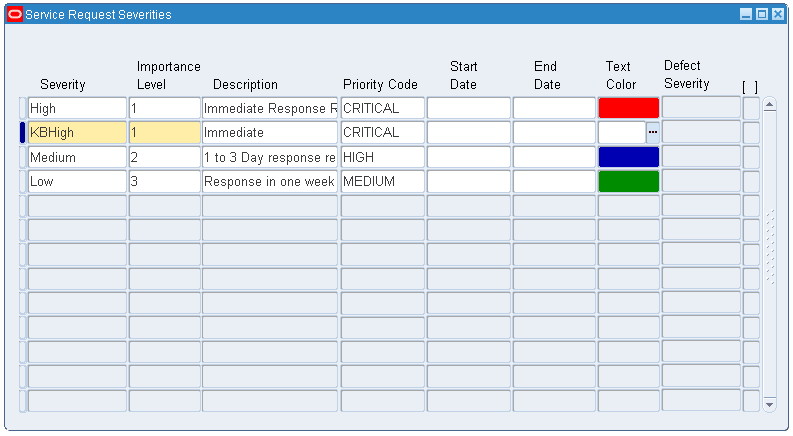793x436 pixels.
Task: Click the Severity field containing Low
Action: click(77, 181)
